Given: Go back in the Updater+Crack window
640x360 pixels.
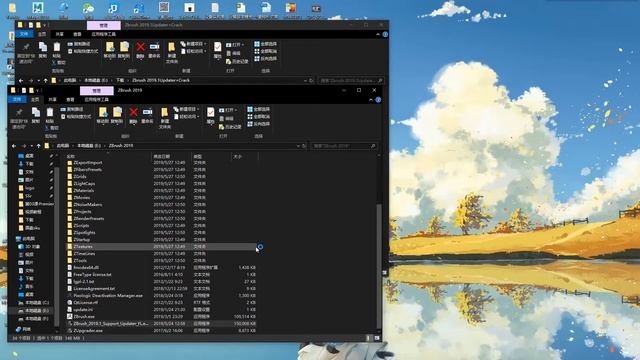Looking at the screenshot, I should [21, 80].
